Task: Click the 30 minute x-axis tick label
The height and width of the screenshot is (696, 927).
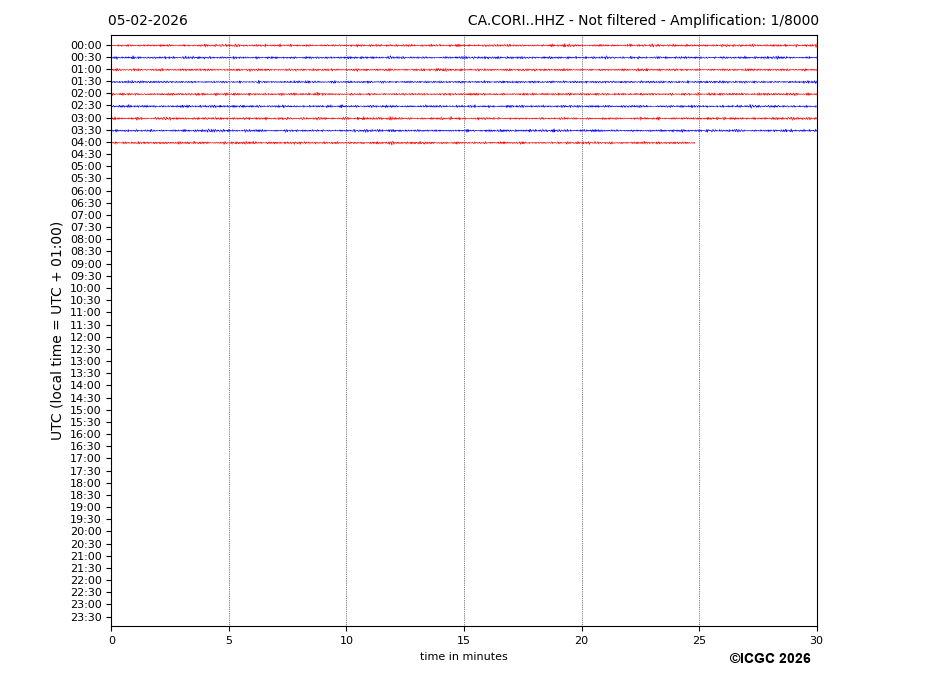Action: [x=816, y=641]
